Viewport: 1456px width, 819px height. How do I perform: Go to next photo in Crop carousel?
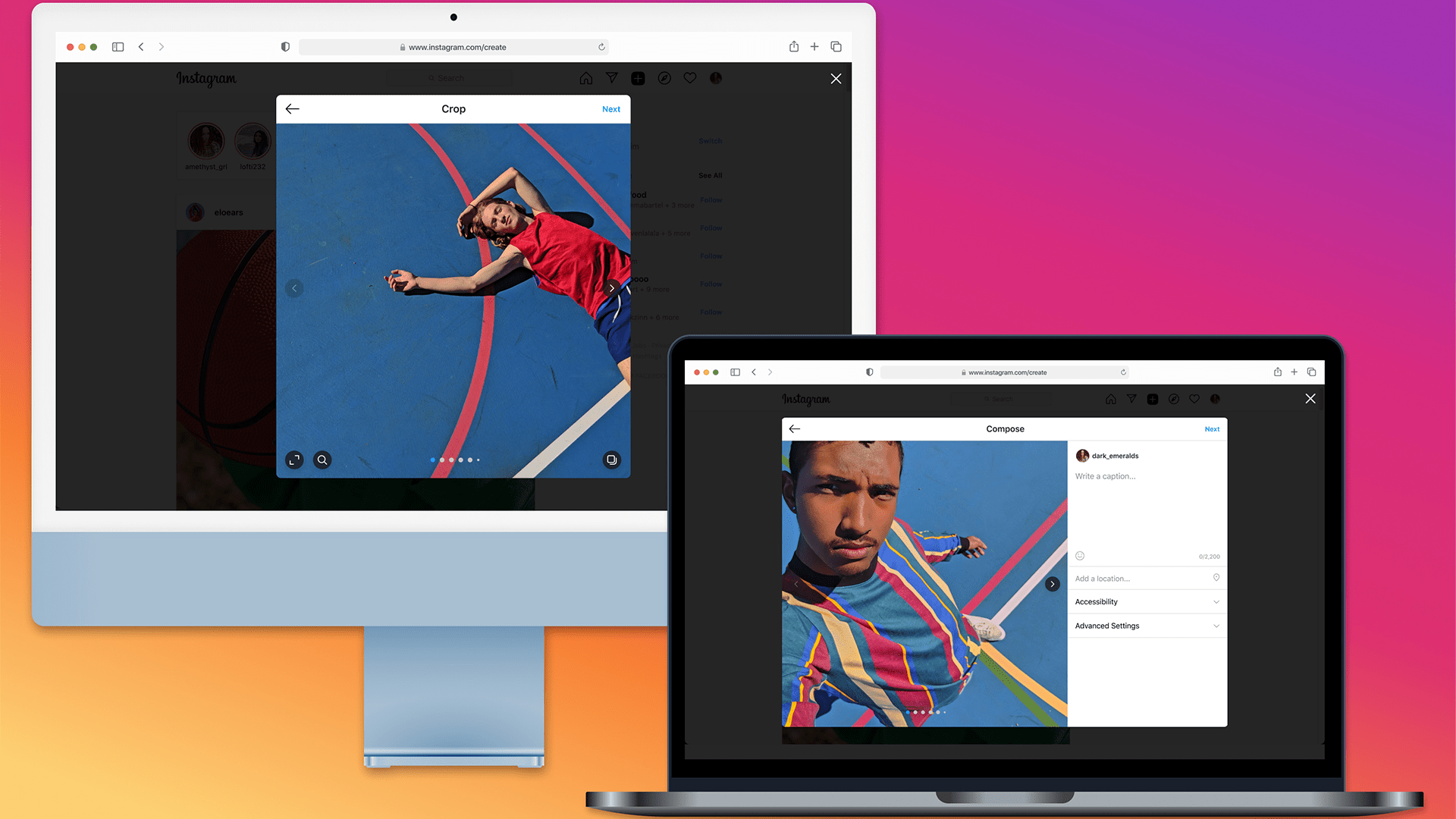pyautogui.click(x=612, y=288)
